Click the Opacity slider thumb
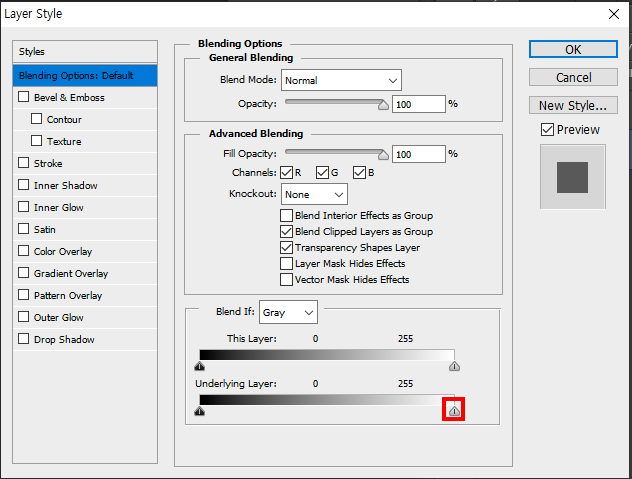This screenshot has width=632, height=479. click(383, 105)
